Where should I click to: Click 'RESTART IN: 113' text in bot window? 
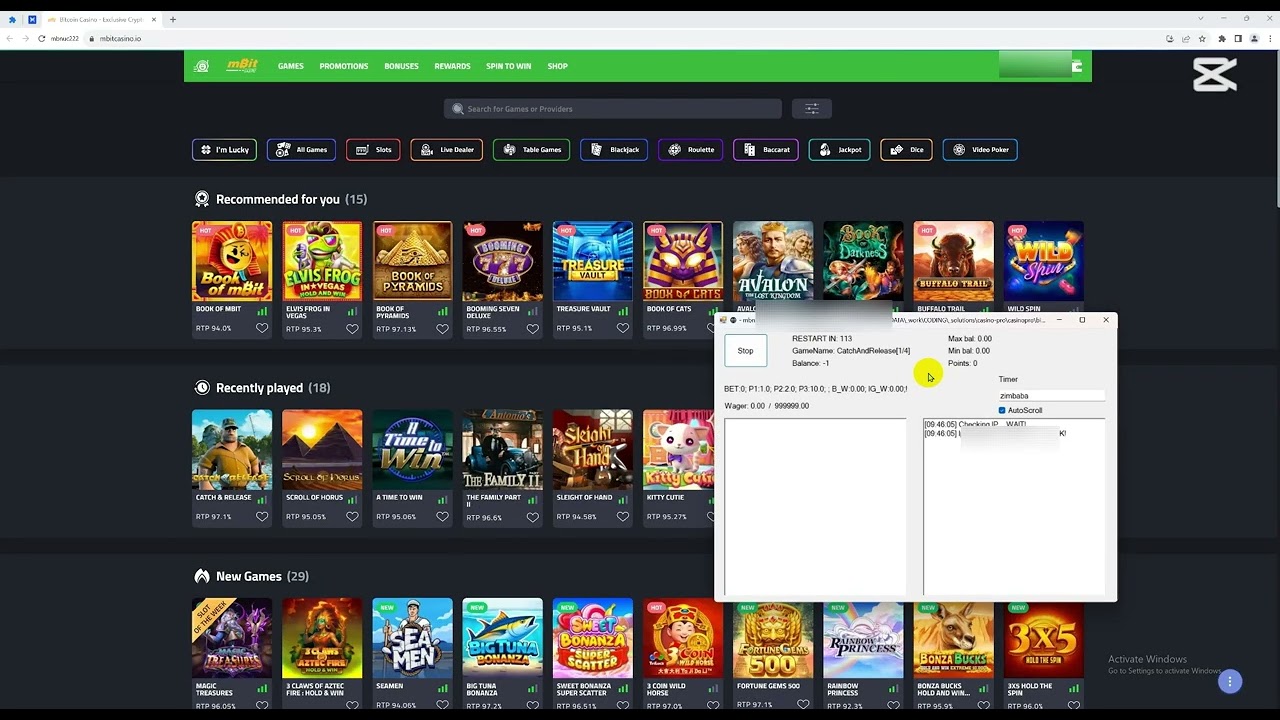coord(822,339)
